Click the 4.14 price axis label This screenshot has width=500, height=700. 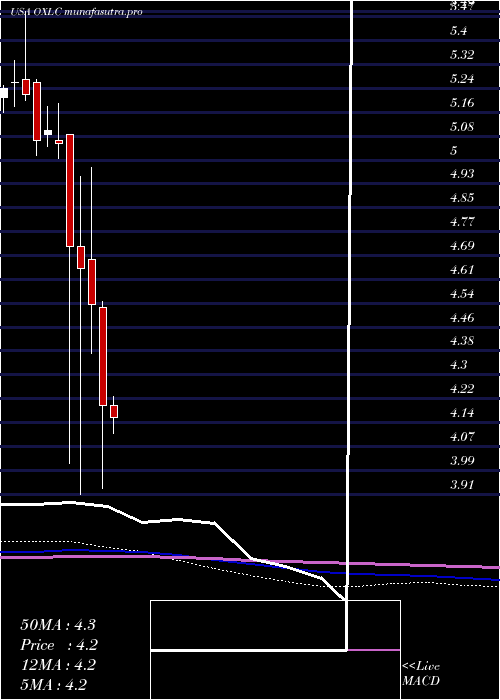462,412
